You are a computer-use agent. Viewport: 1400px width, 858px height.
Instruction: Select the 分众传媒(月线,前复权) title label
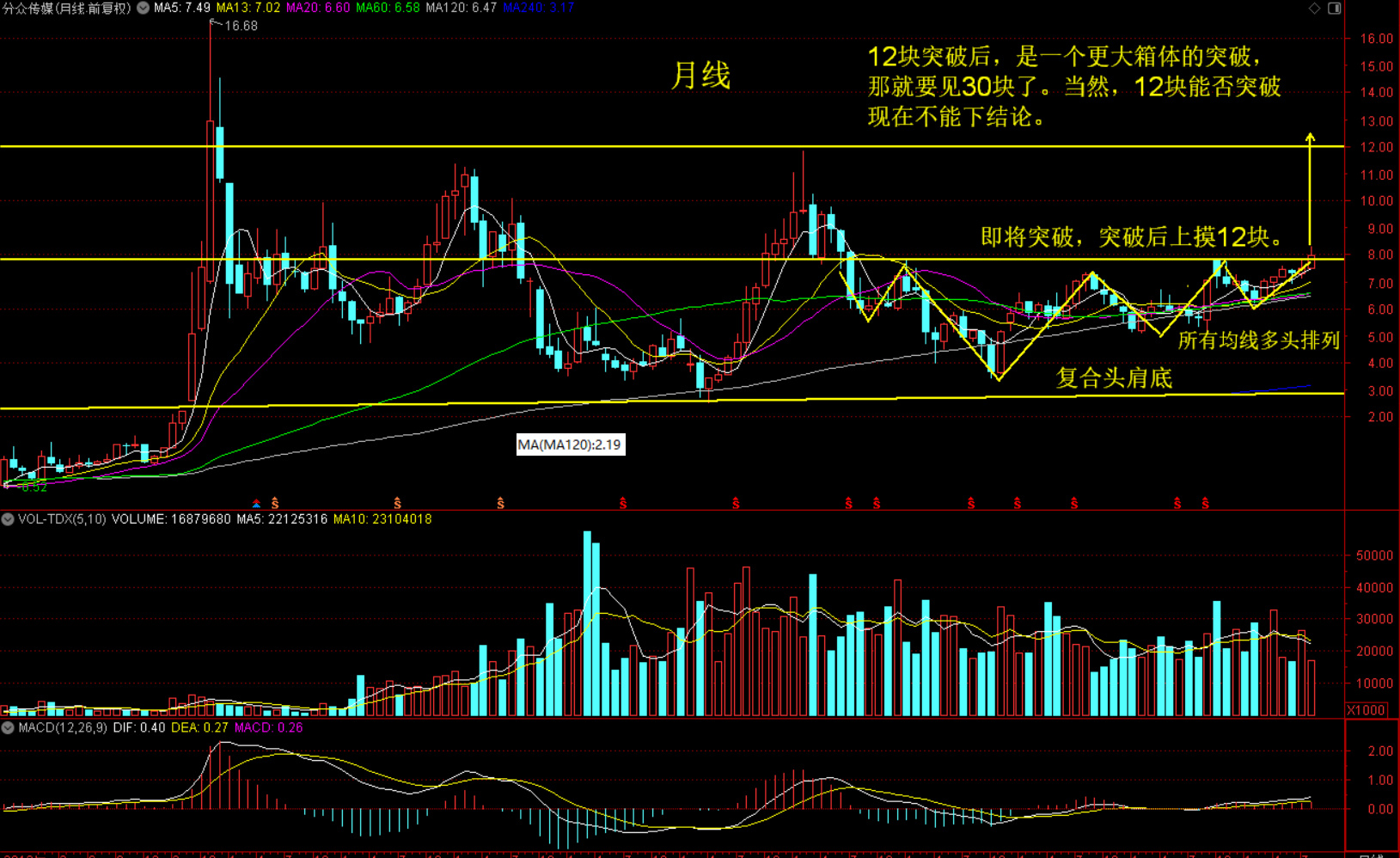67,8
